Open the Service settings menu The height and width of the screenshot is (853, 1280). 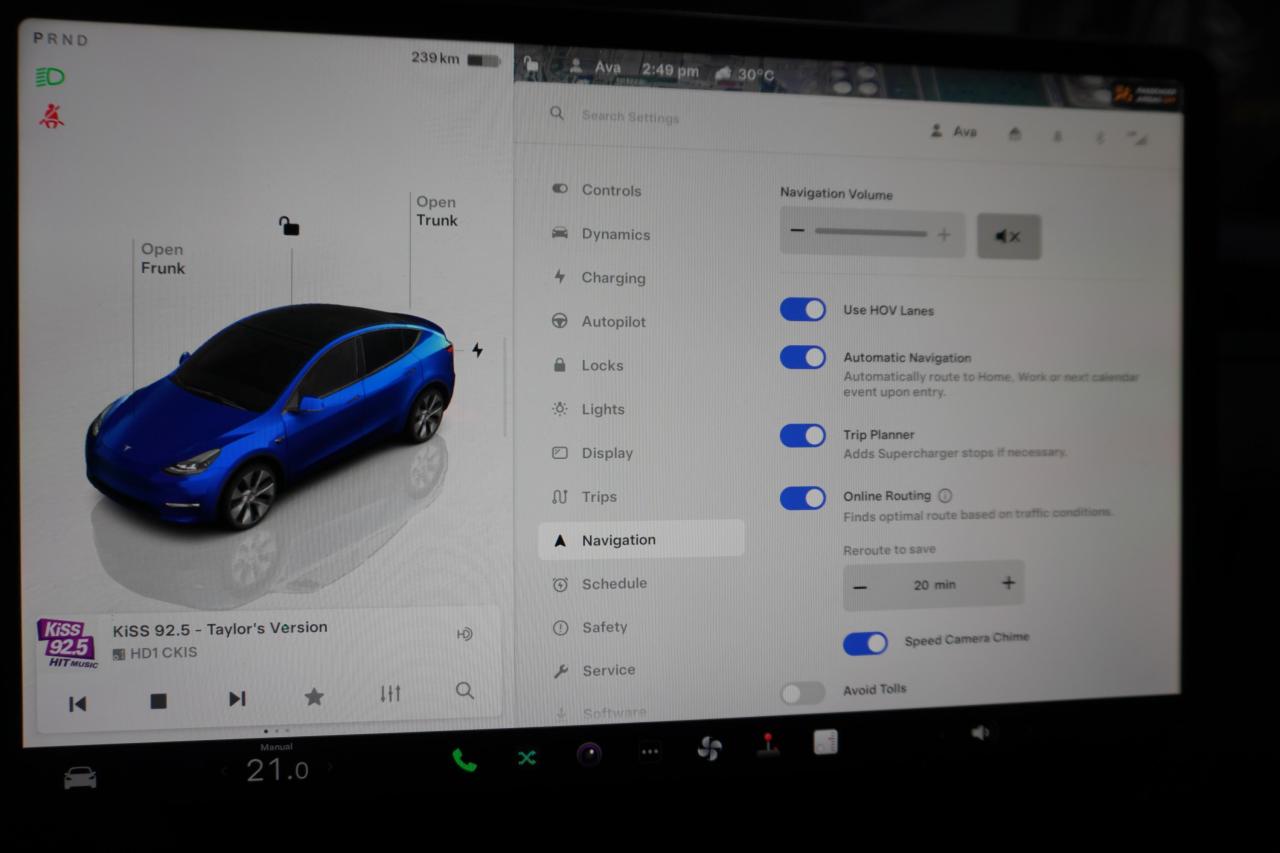pos(594,670)
